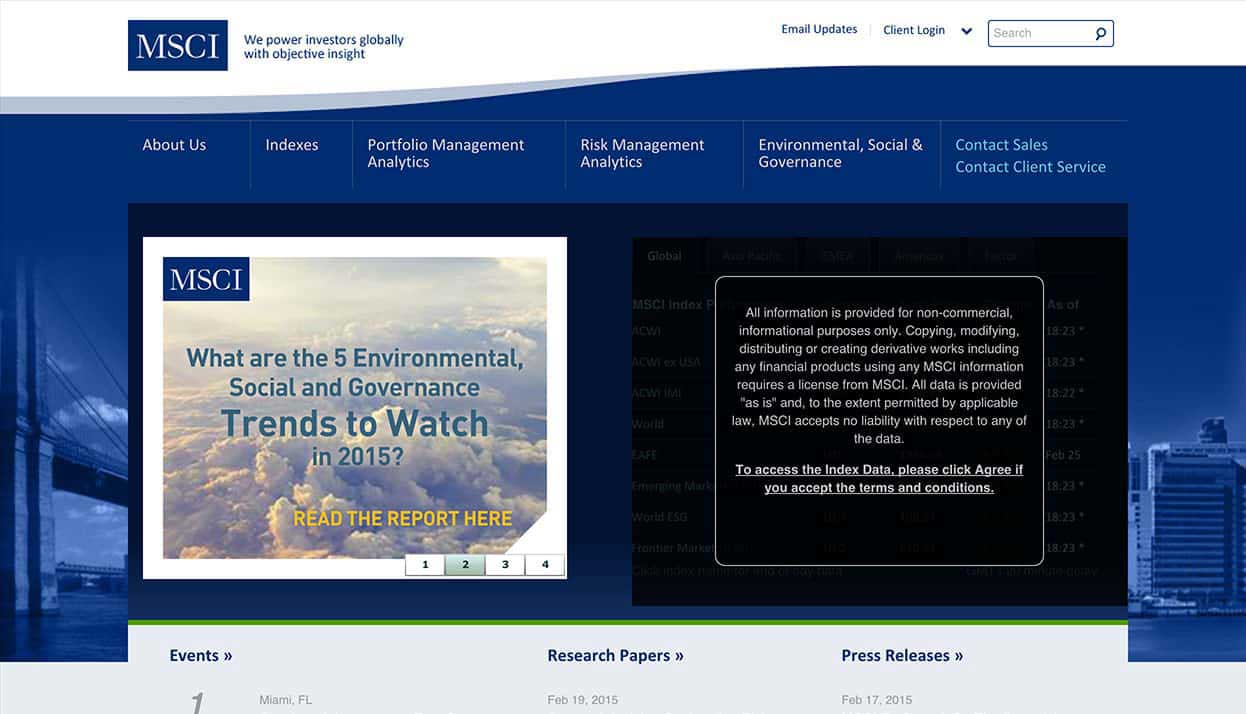Switch to the Asia Pacific tab
The height and width of the screenshot is (714, 1246).
tap(751, 255)
